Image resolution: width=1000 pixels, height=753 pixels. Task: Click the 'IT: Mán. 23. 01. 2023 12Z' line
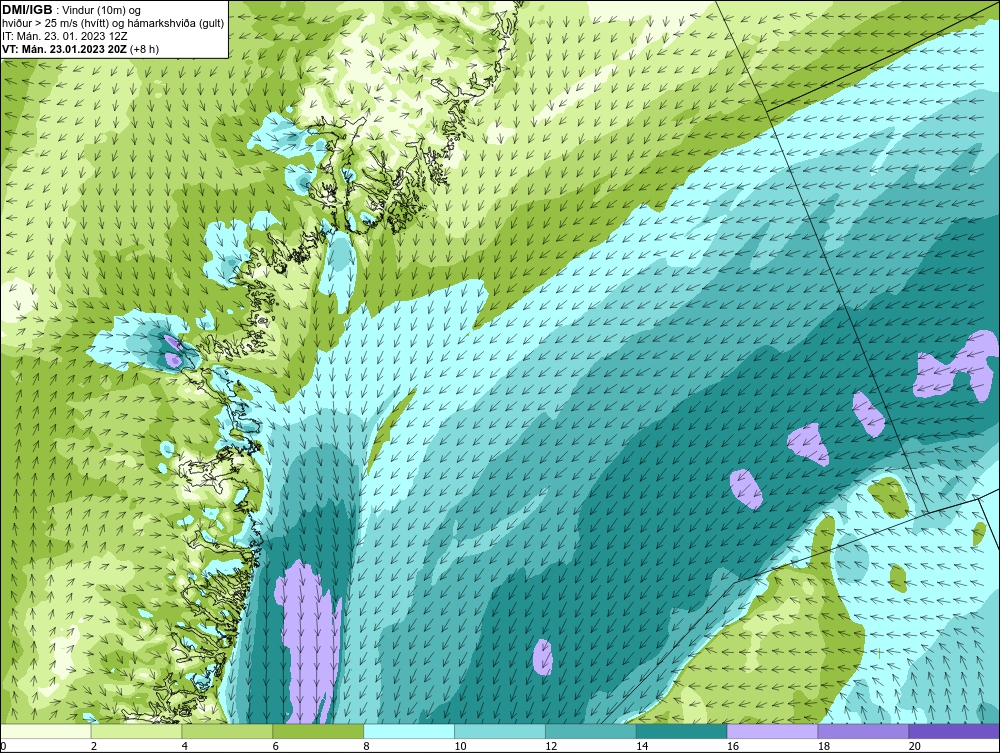[x=64, y=36]
